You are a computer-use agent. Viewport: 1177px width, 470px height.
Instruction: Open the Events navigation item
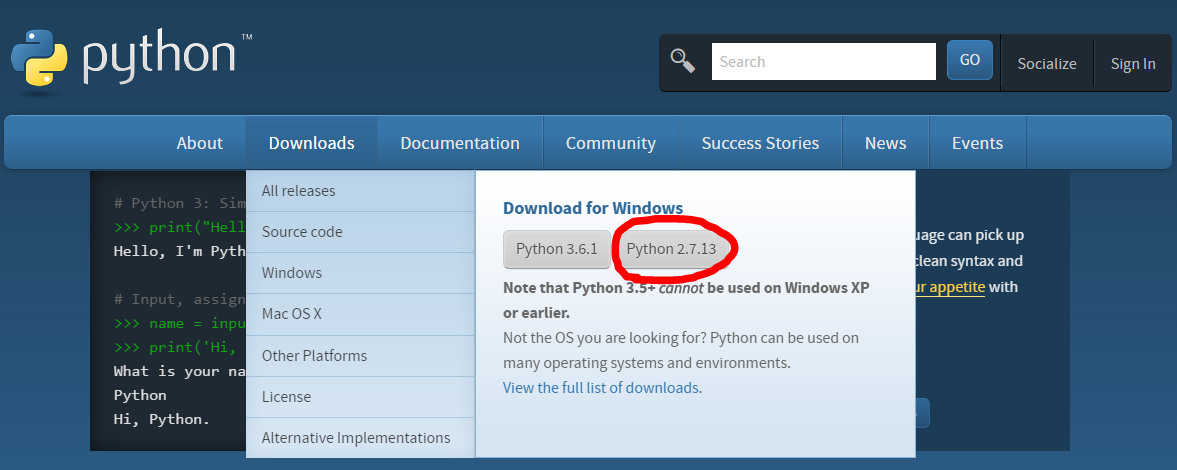tap(976, 143)
